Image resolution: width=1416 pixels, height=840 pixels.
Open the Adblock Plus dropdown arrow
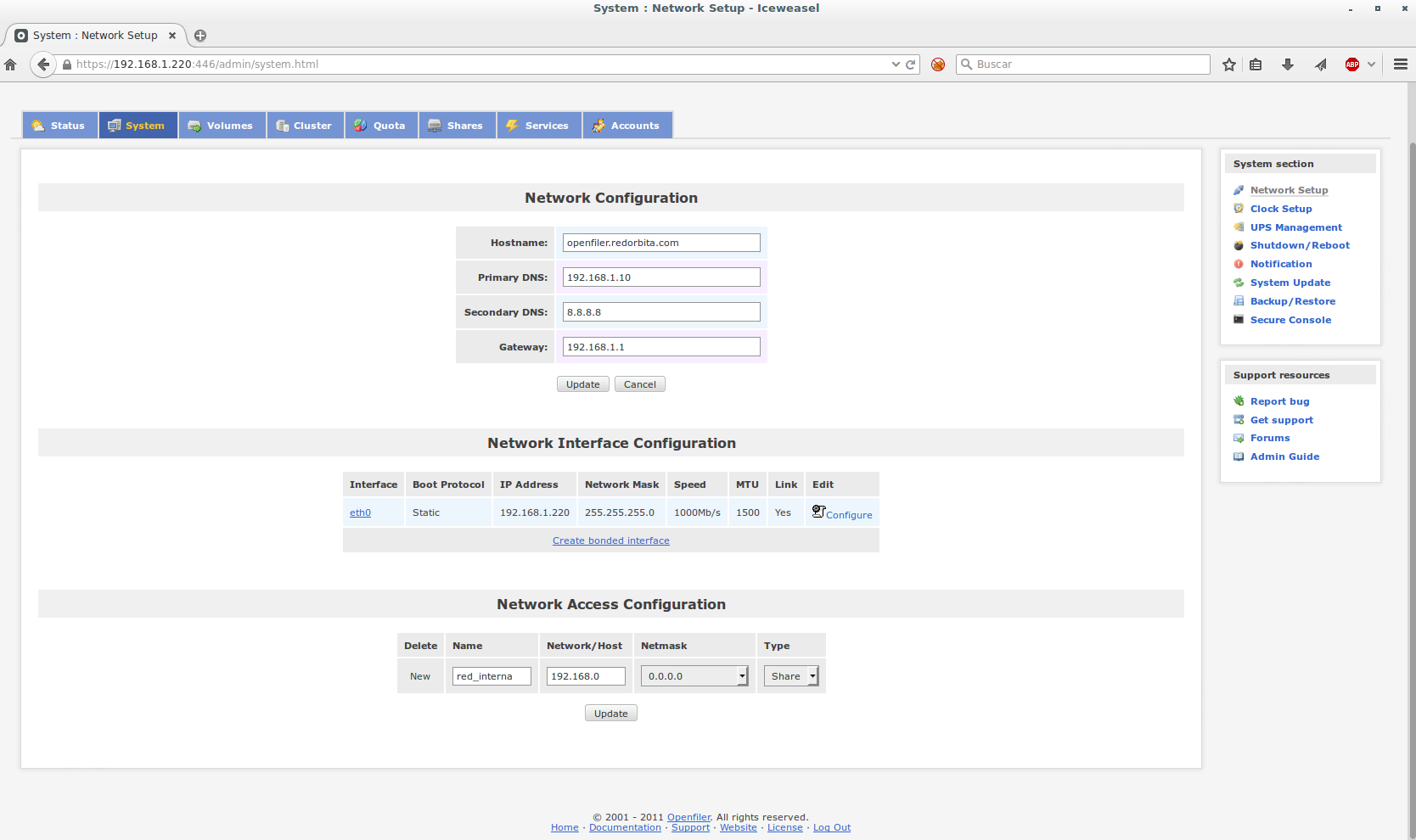click(x=1371, y=64)
